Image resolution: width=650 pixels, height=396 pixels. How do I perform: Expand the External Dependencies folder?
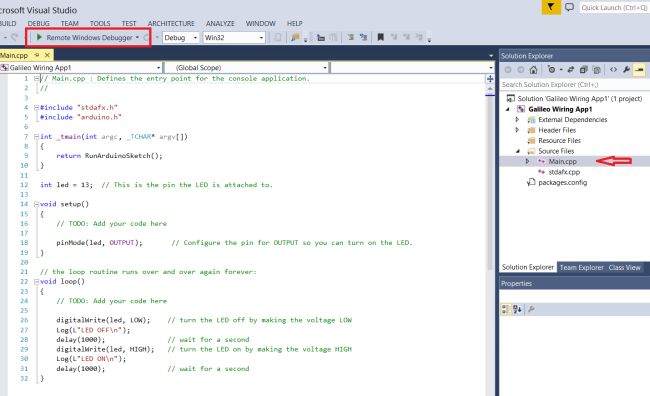coord(517,119)
